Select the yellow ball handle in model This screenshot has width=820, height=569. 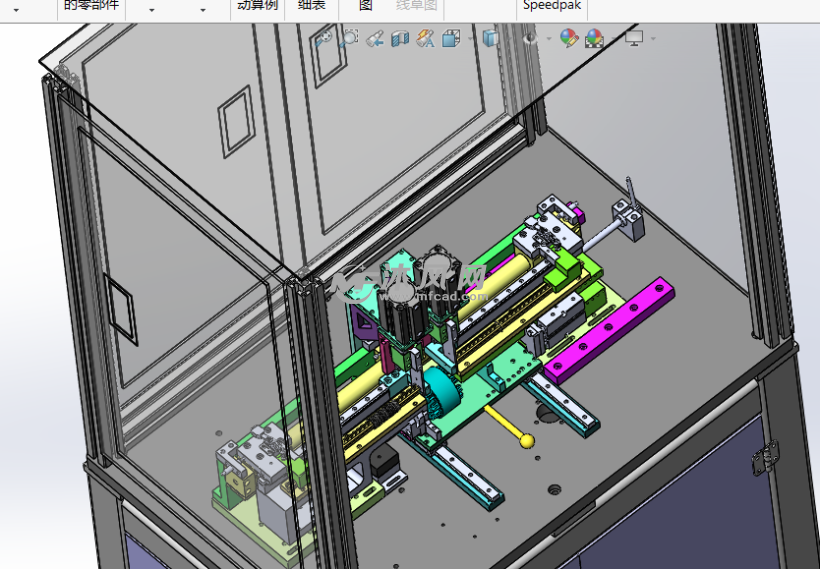click(x=526, y=441)
